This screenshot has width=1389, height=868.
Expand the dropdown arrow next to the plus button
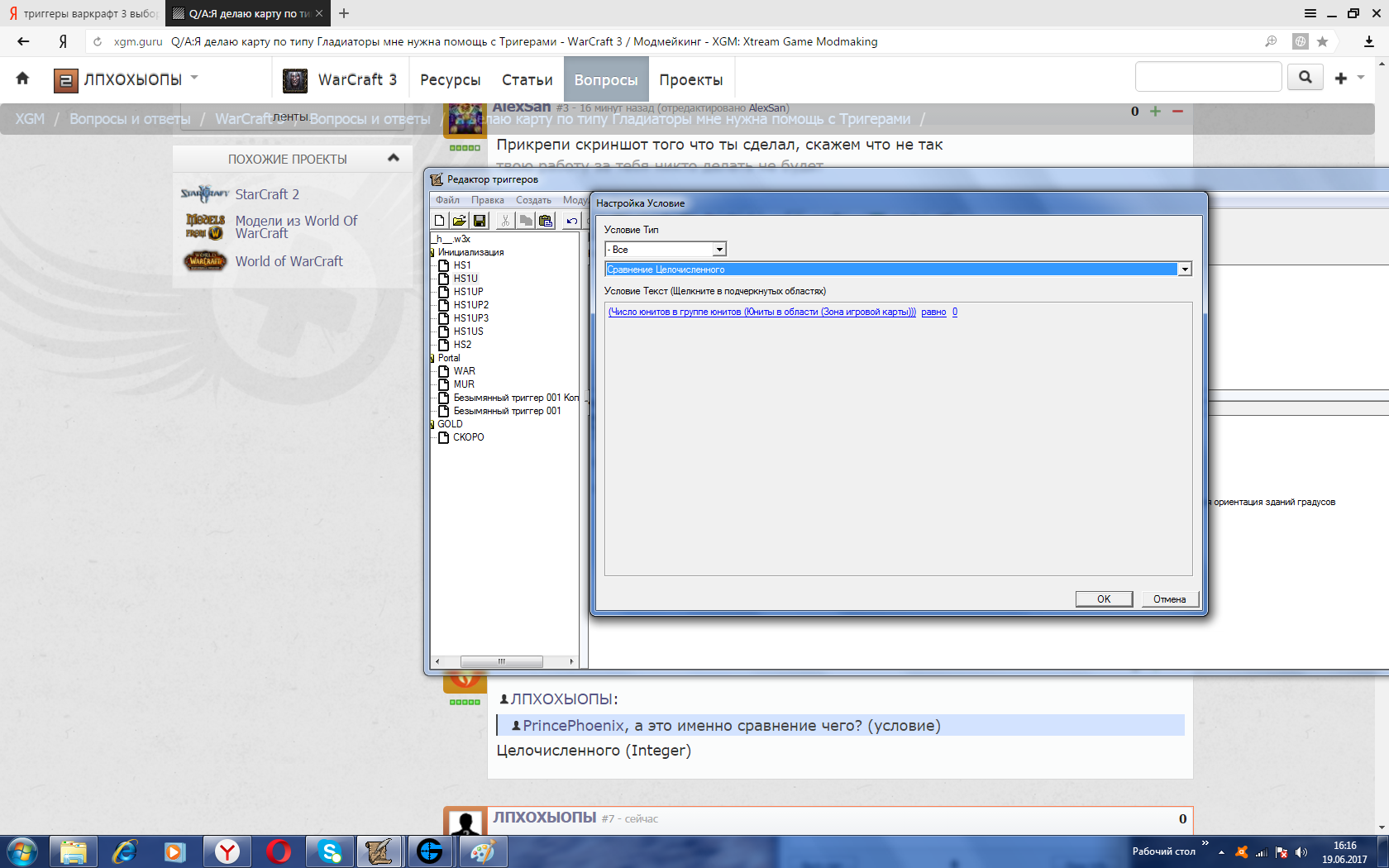tap(1361, 78)
